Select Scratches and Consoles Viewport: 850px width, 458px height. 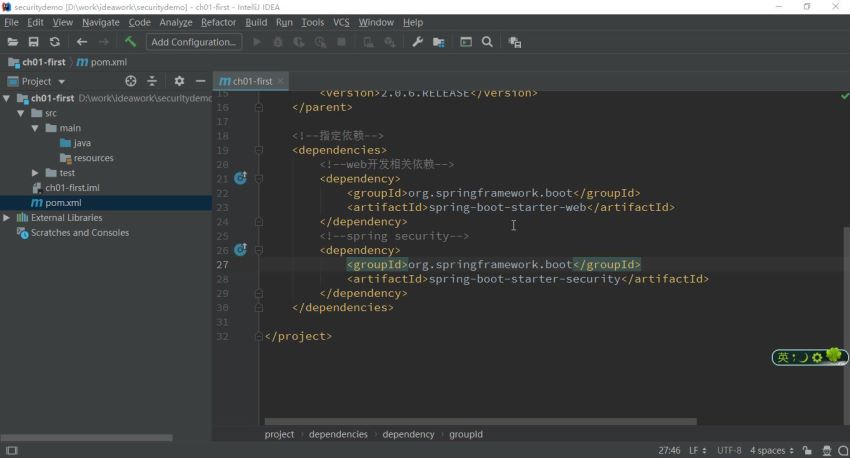coord(73,233)
